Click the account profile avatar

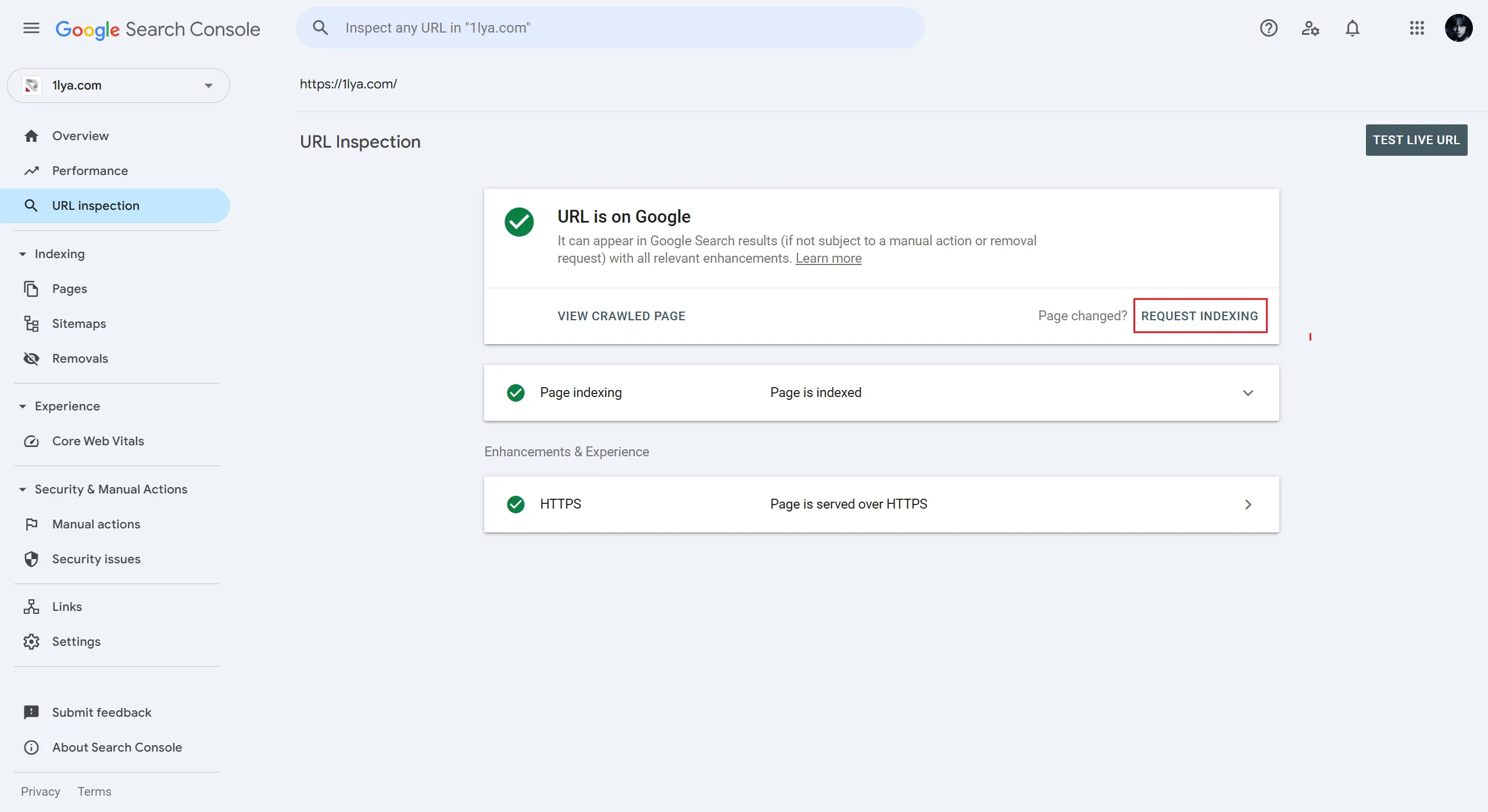click(1458, 28)
